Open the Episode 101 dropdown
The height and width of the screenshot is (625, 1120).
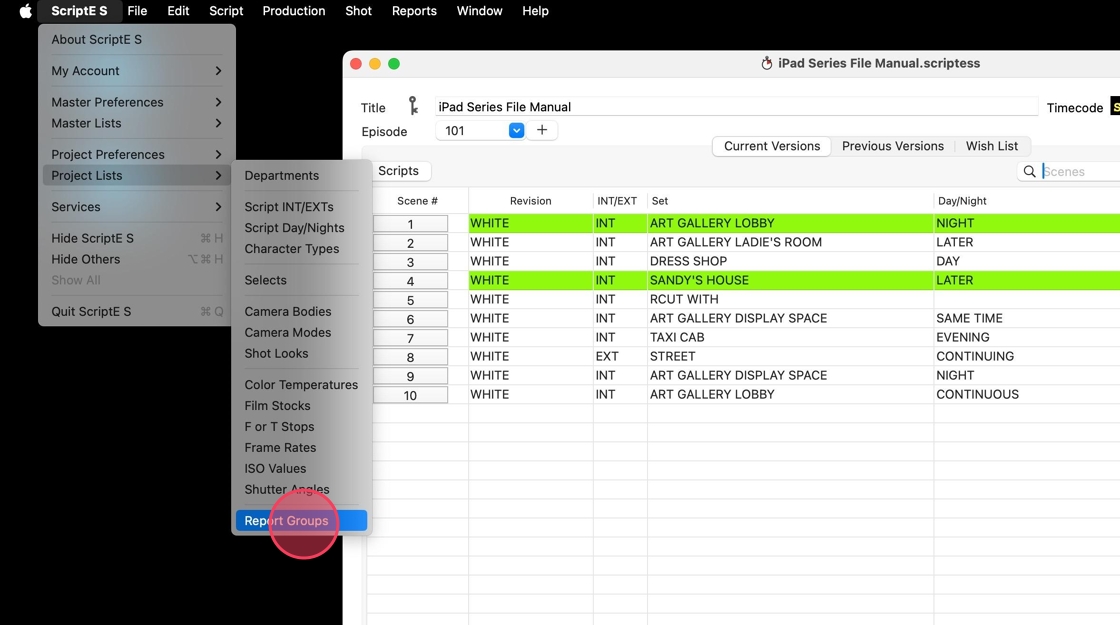(x=516, y=131)
